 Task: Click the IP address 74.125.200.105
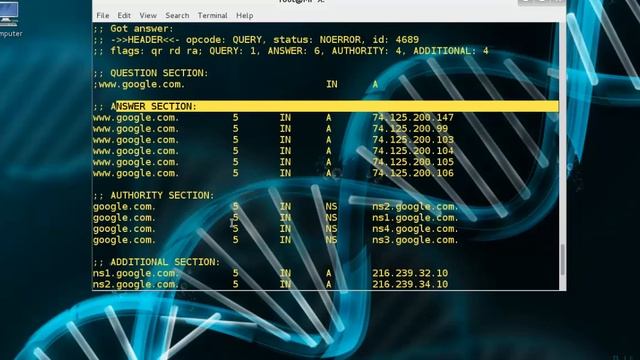(x=413, y=162)
